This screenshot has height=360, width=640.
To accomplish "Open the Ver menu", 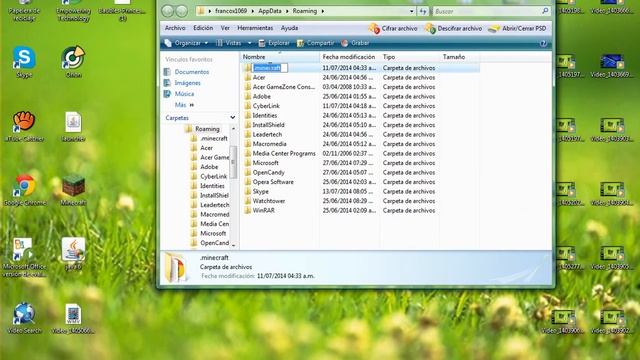I will 225,28.
